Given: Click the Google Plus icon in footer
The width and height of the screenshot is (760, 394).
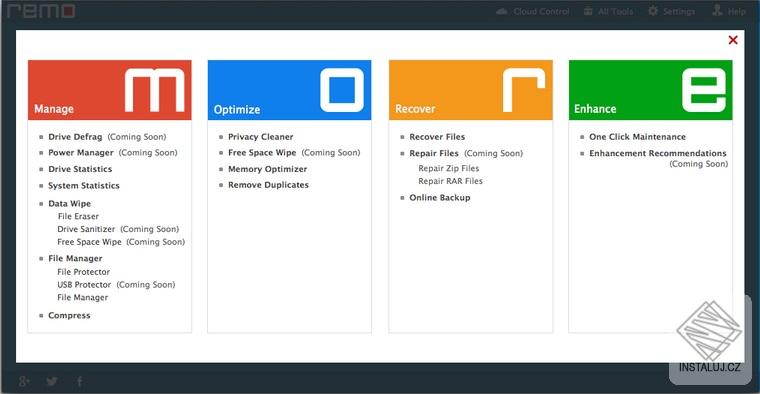Looking at the screenshot, I should point(24,381).
